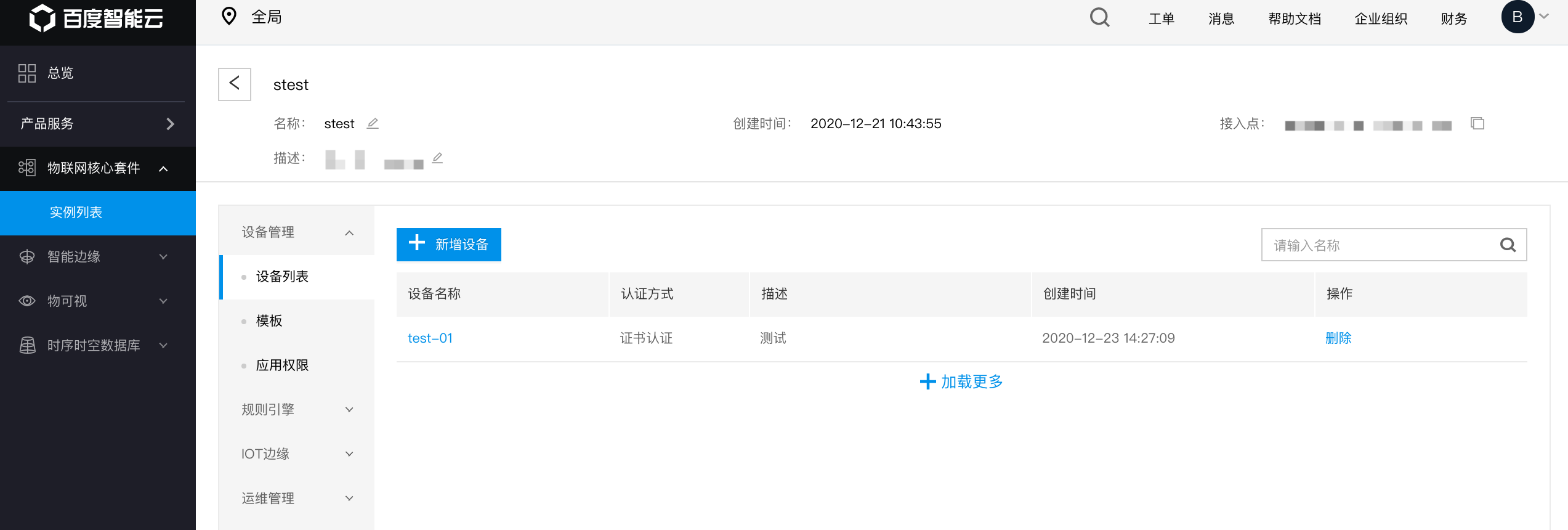Viewport: 1568px width, 530px height.
Task: Open the user avatar B menu
Action: [1517, 17]
